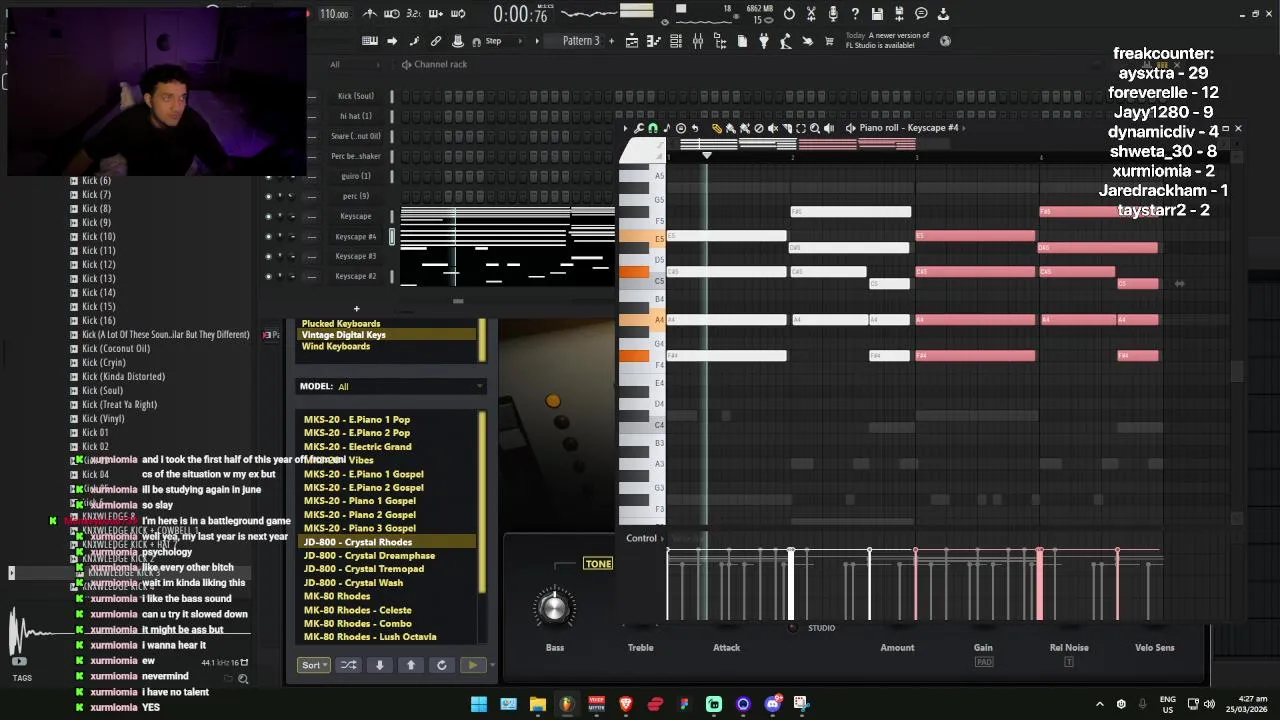Toggle the metronome icon in top toolbar
Image resolution: width=1280 pixels, height=720 pixels.
coord(370,14)
